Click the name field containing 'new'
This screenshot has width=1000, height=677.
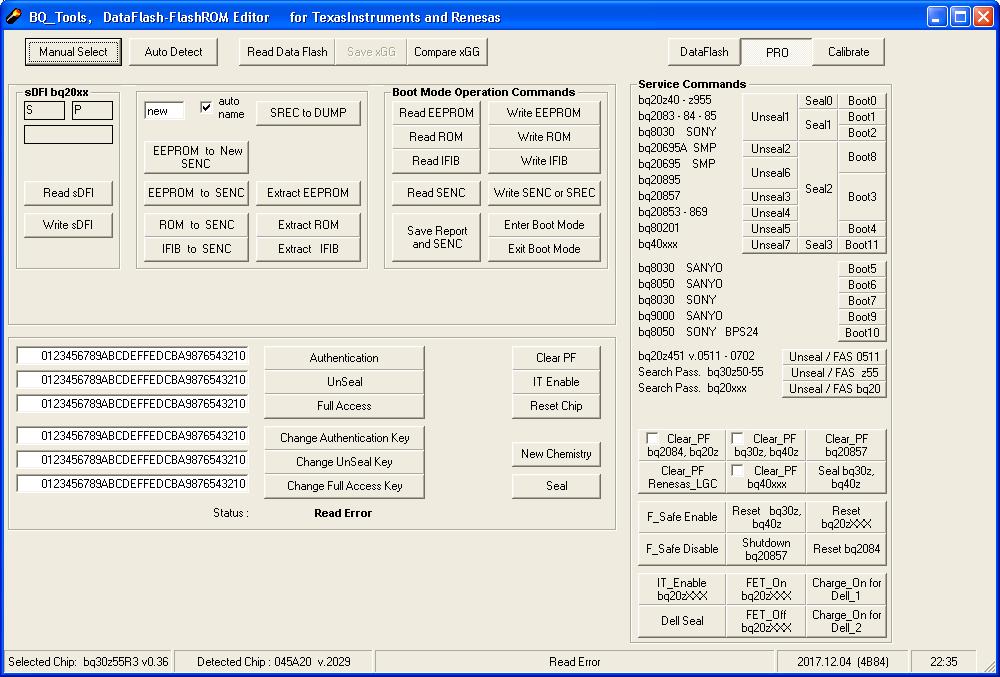(165, 111)
